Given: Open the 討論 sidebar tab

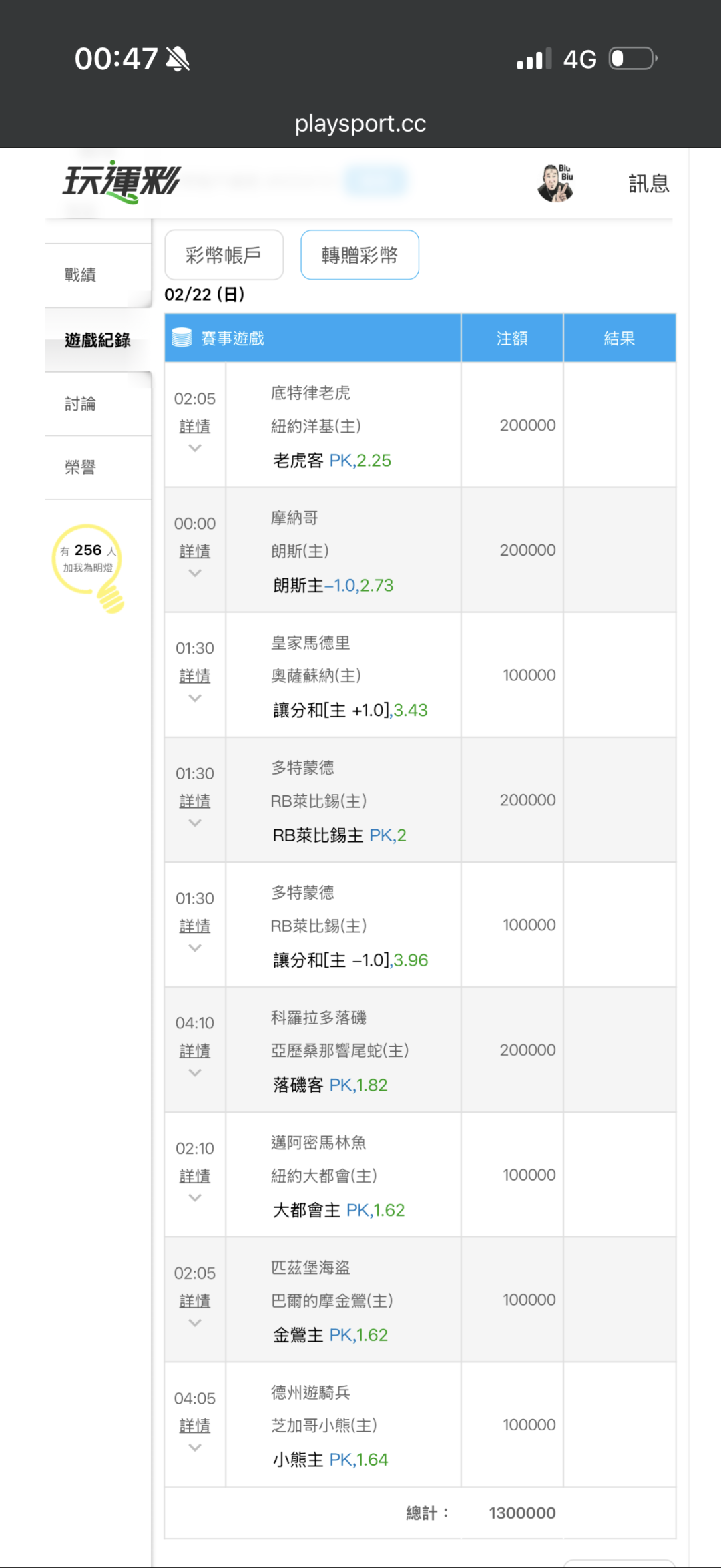Looking at the screenshot, I should [x=81, y=404].
